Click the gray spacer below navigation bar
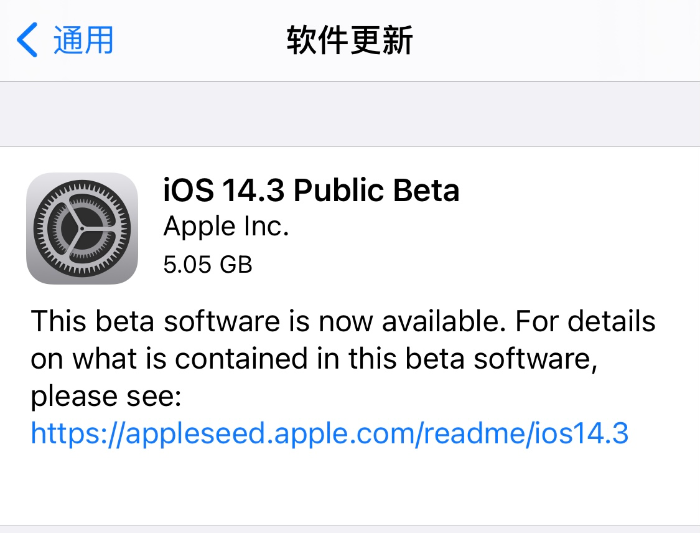Image resolution: width=700 pixels, height=533 pixels. [x=350, y=114]
